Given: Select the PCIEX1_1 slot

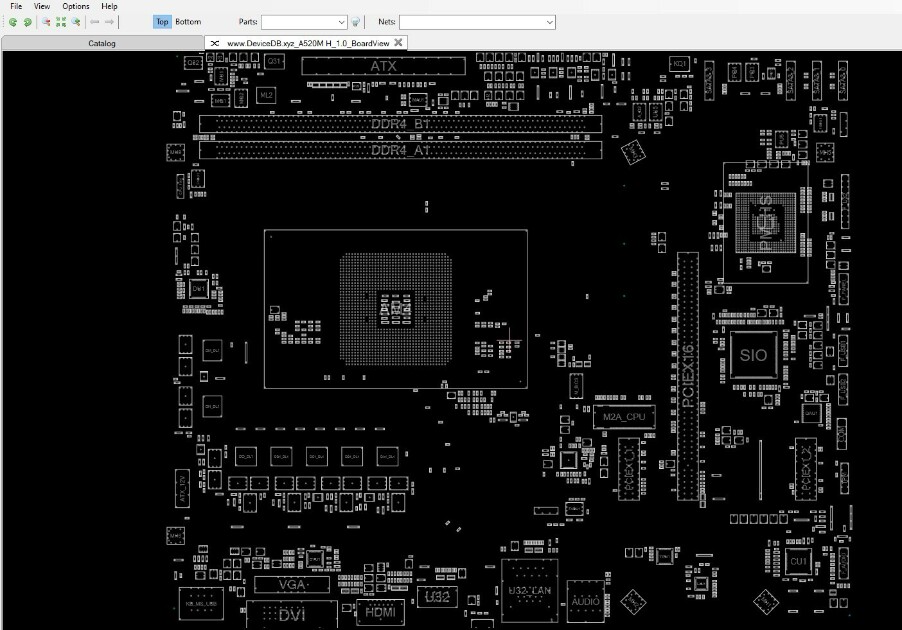Looking at the screenshot, I should point(628,468).
